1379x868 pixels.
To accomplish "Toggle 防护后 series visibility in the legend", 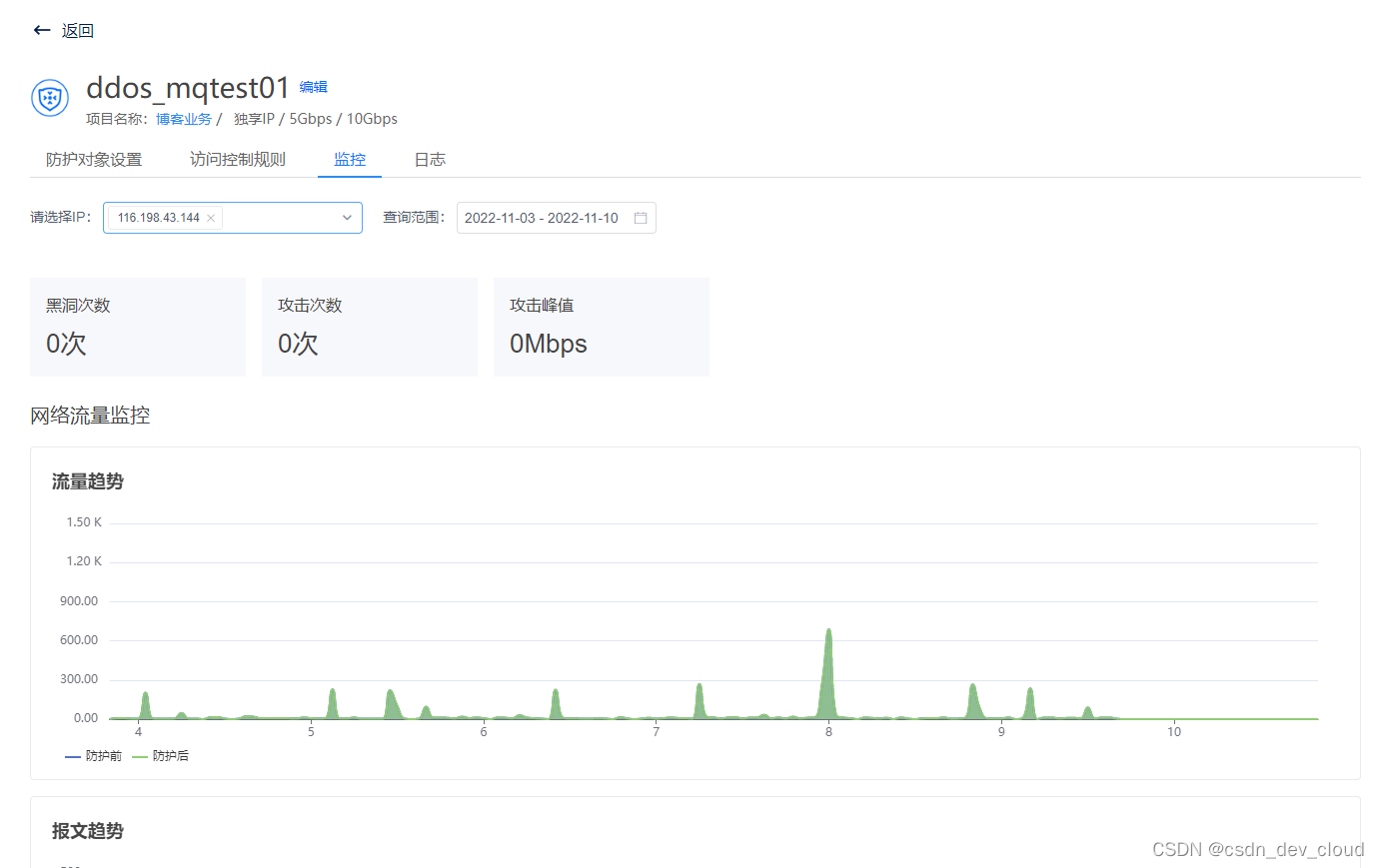I will click(158, 755).
